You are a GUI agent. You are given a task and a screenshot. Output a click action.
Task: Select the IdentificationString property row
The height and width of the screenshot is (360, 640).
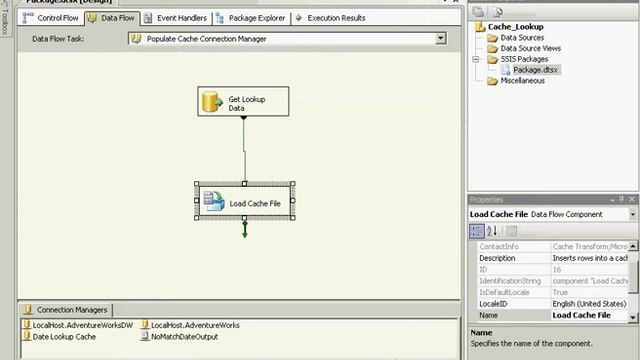[x=553, y=281]
